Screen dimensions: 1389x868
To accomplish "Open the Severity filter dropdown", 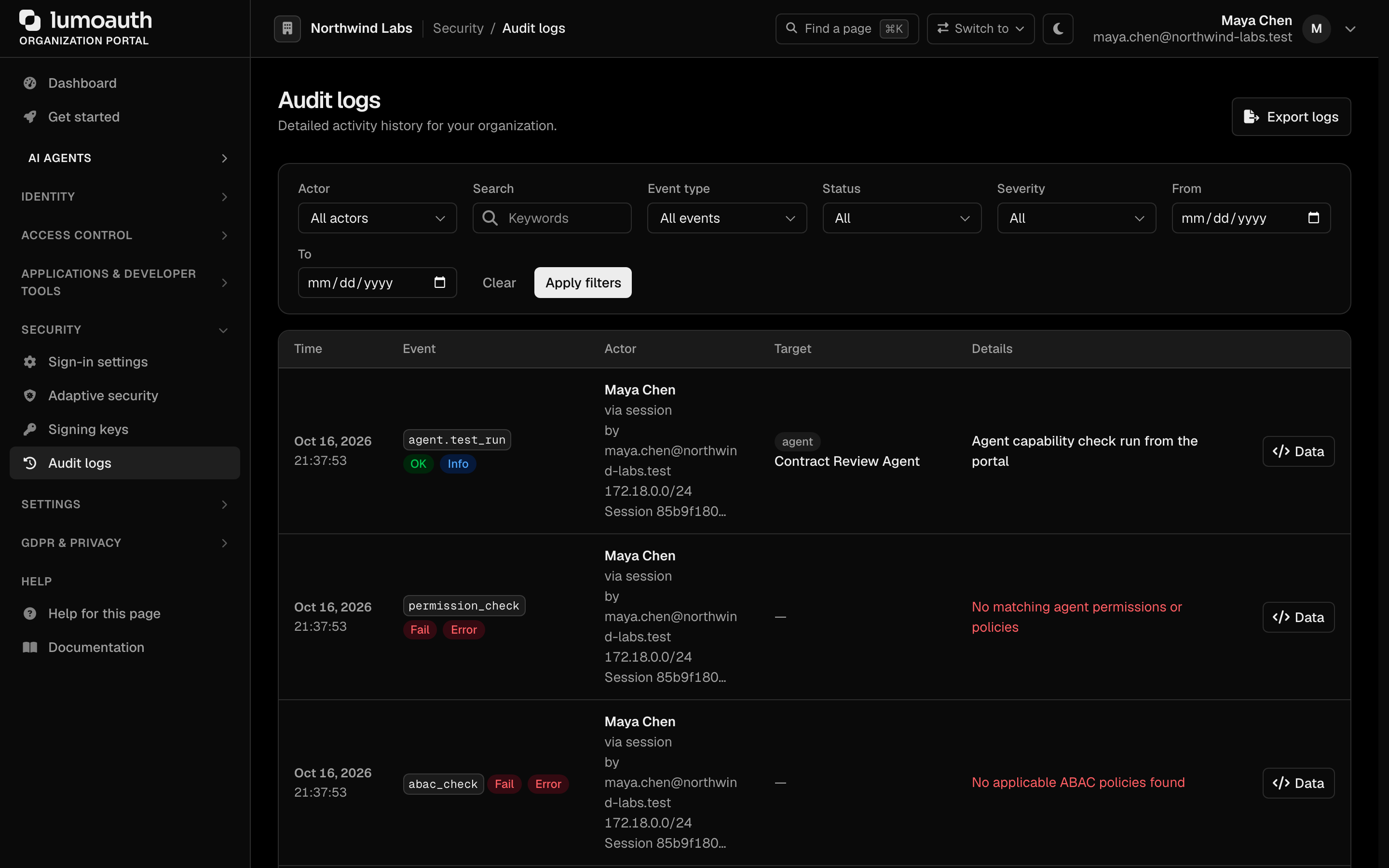I will [x=1076, y=218].
